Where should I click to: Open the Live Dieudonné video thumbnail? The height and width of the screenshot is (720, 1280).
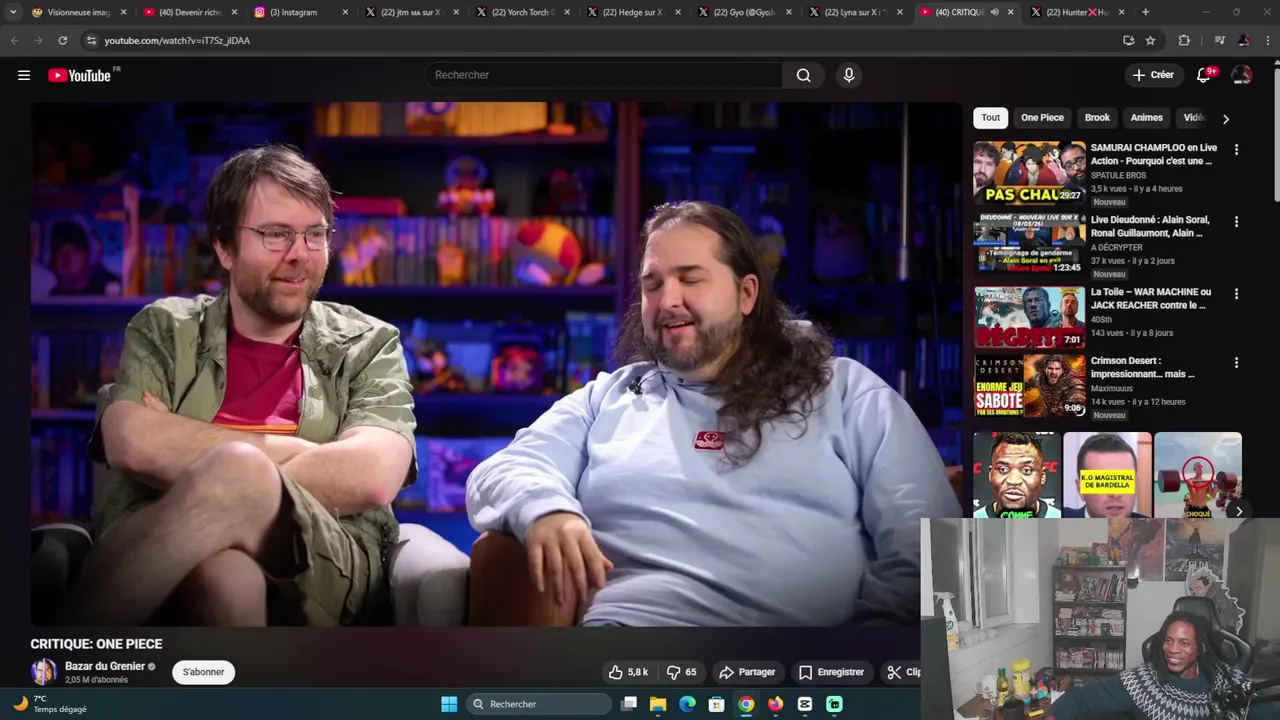1029,244
